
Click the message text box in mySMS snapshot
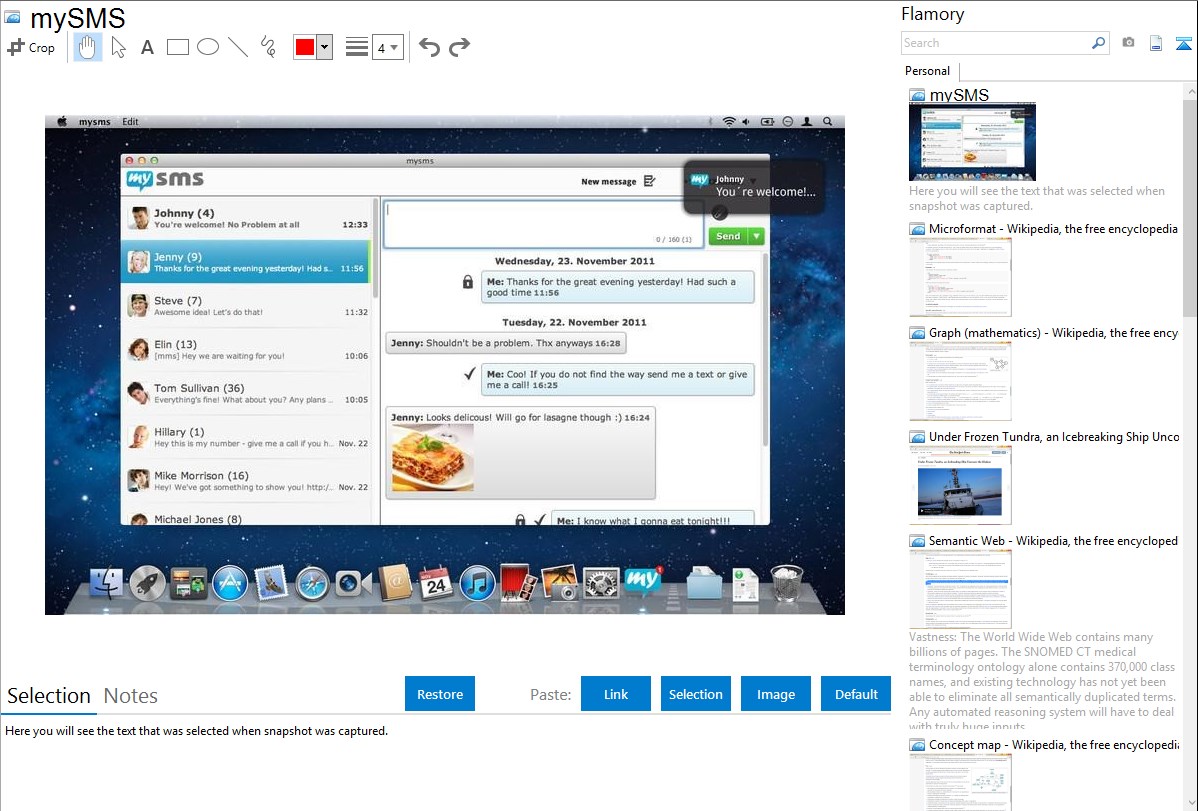(x=543, y=224)
